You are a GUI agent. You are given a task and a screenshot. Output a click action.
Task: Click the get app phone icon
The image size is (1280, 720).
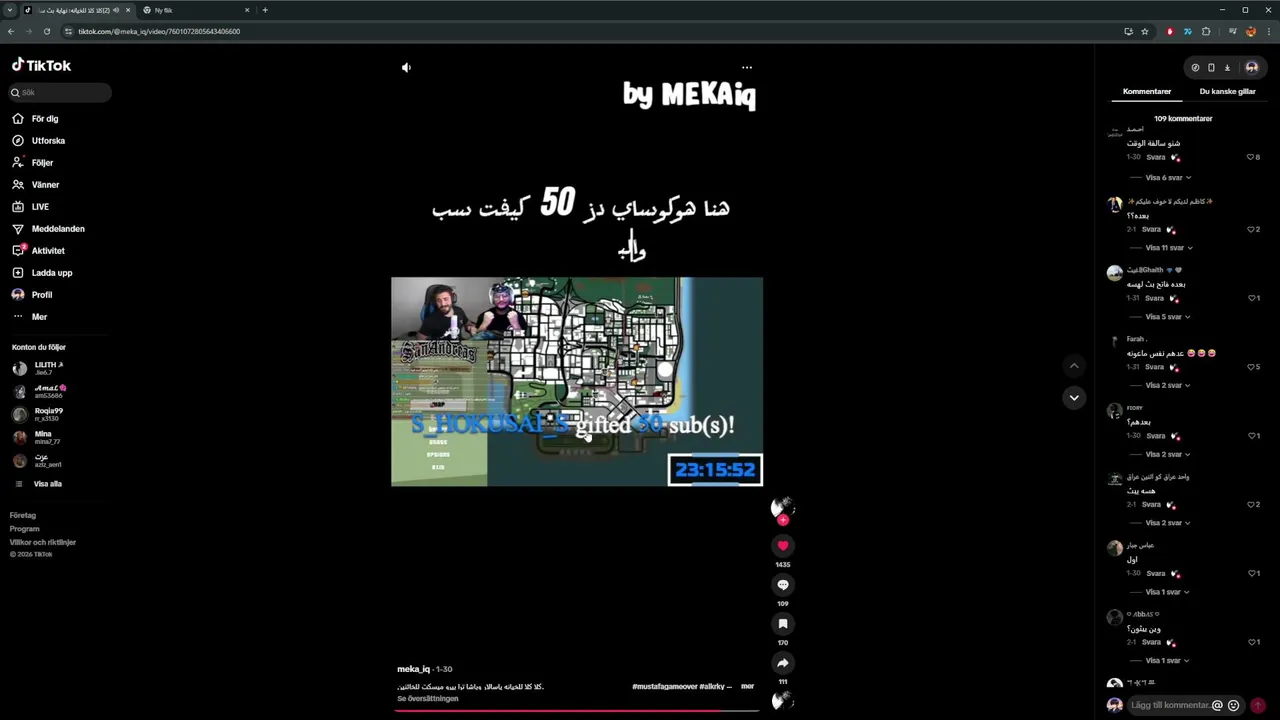coord(1211,68)
